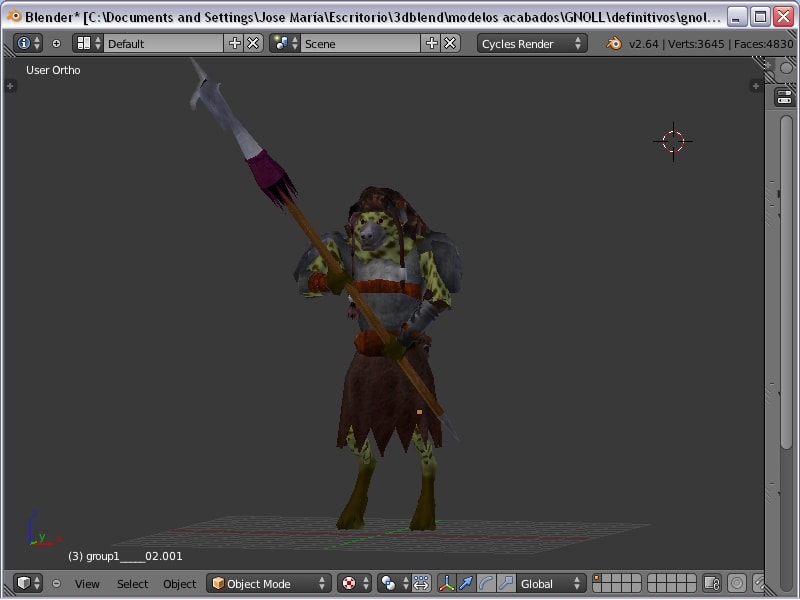Delete the Default screen layout

253,43
